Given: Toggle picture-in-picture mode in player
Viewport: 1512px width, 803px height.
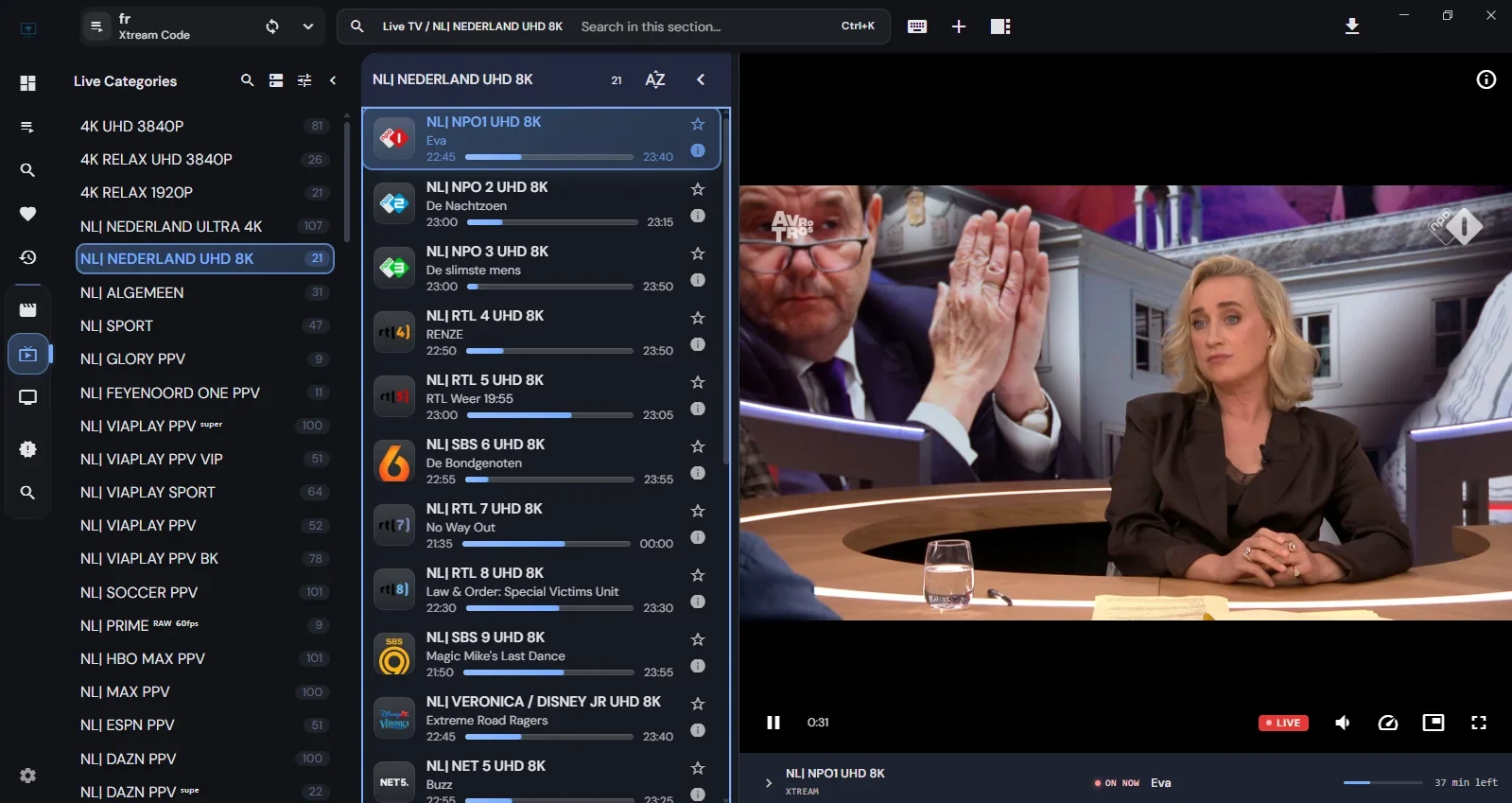Looking at the screenshot, I should coord(1434,723).
